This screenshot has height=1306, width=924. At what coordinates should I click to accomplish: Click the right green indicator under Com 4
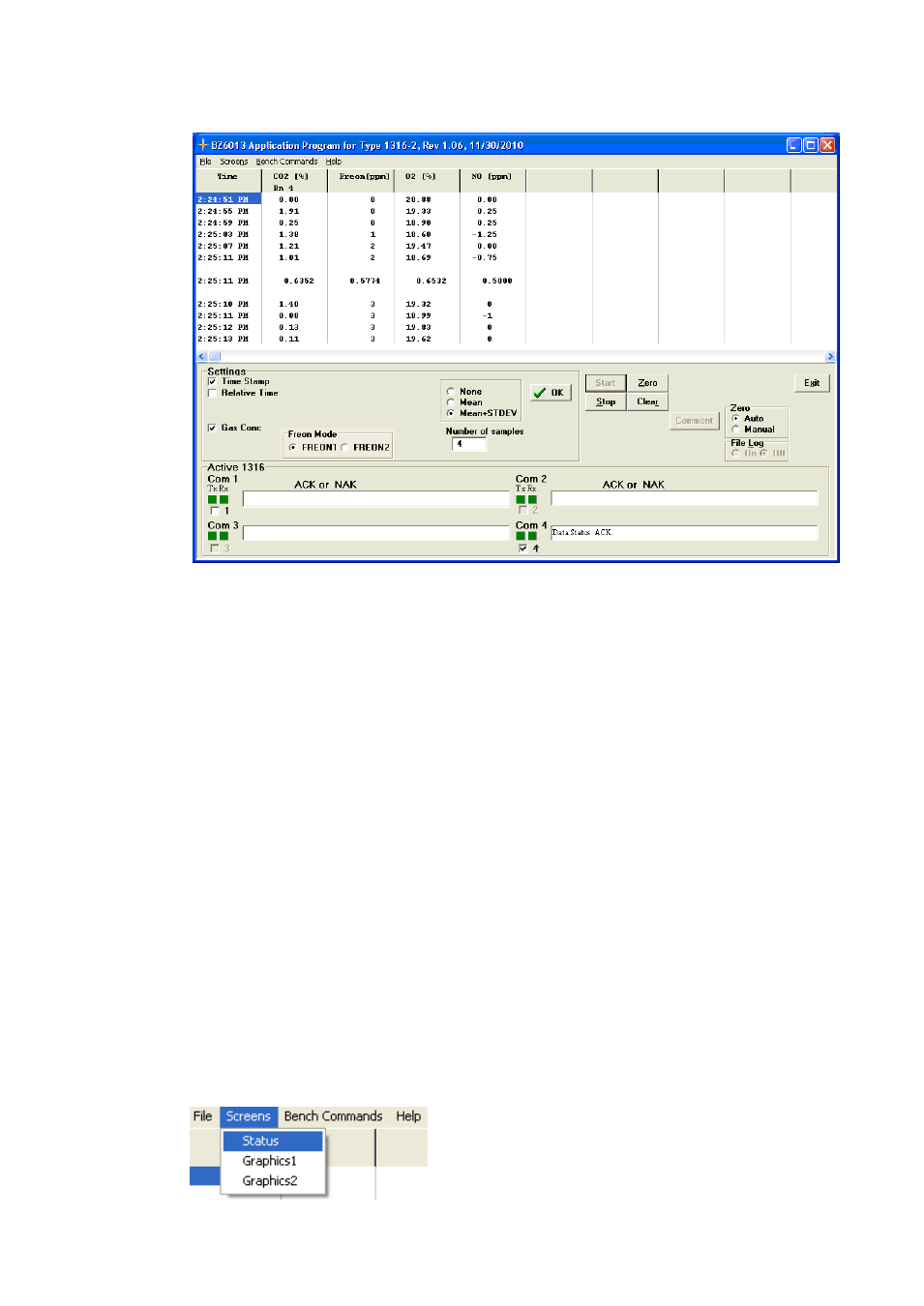coord(532,536)
